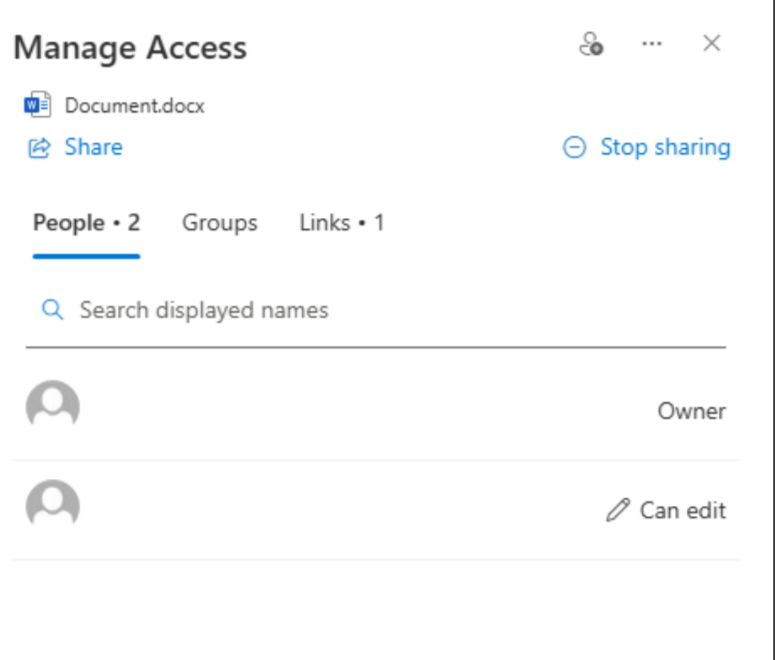Click the pencil icon beside Can edit

(618, 511)
